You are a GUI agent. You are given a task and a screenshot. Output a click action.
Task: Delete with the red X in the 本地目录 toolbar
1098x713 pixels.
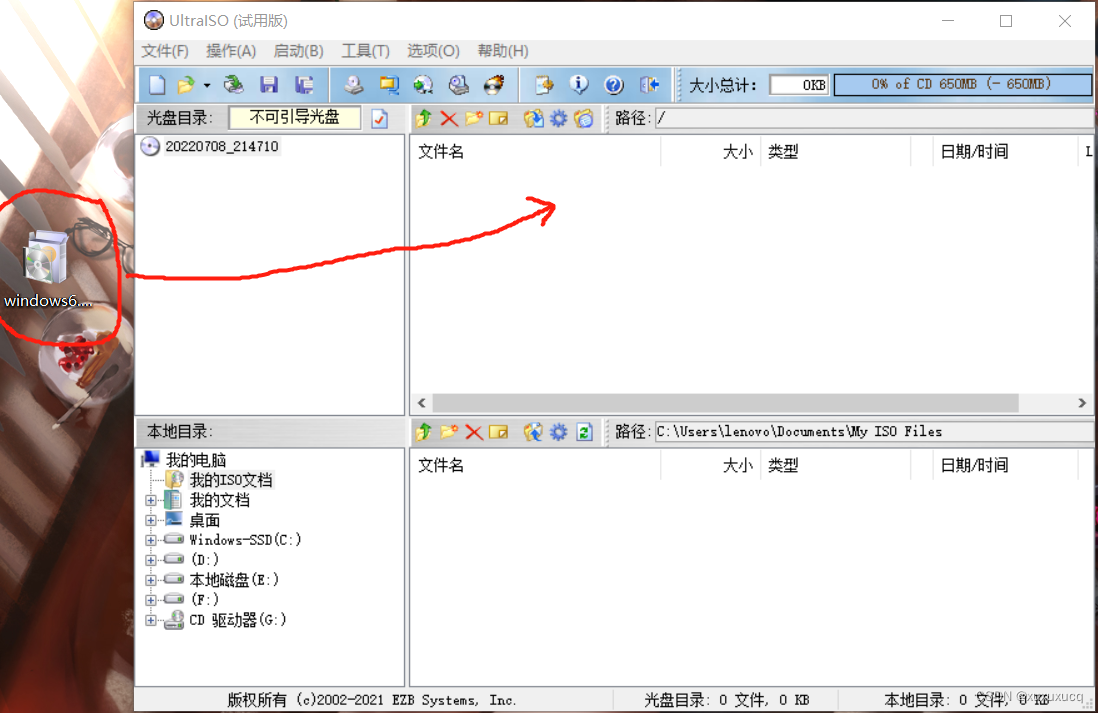coord(474,431)
